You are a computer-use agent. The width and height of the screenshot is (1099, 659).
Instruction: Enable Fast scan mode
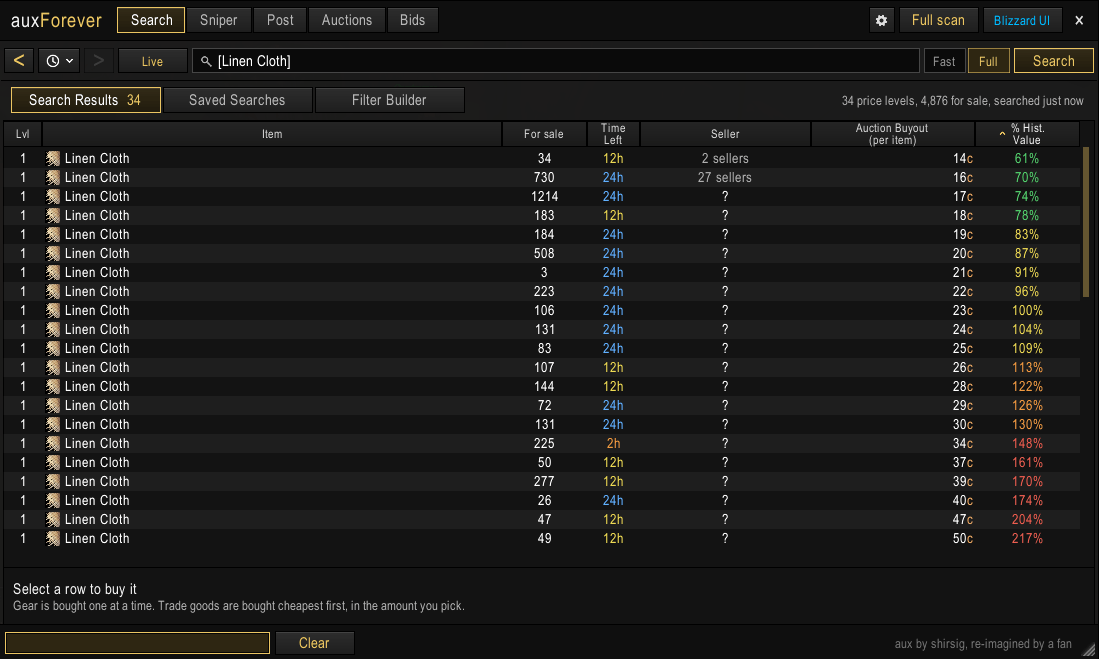pyautogui.click(x=944, y=61)
